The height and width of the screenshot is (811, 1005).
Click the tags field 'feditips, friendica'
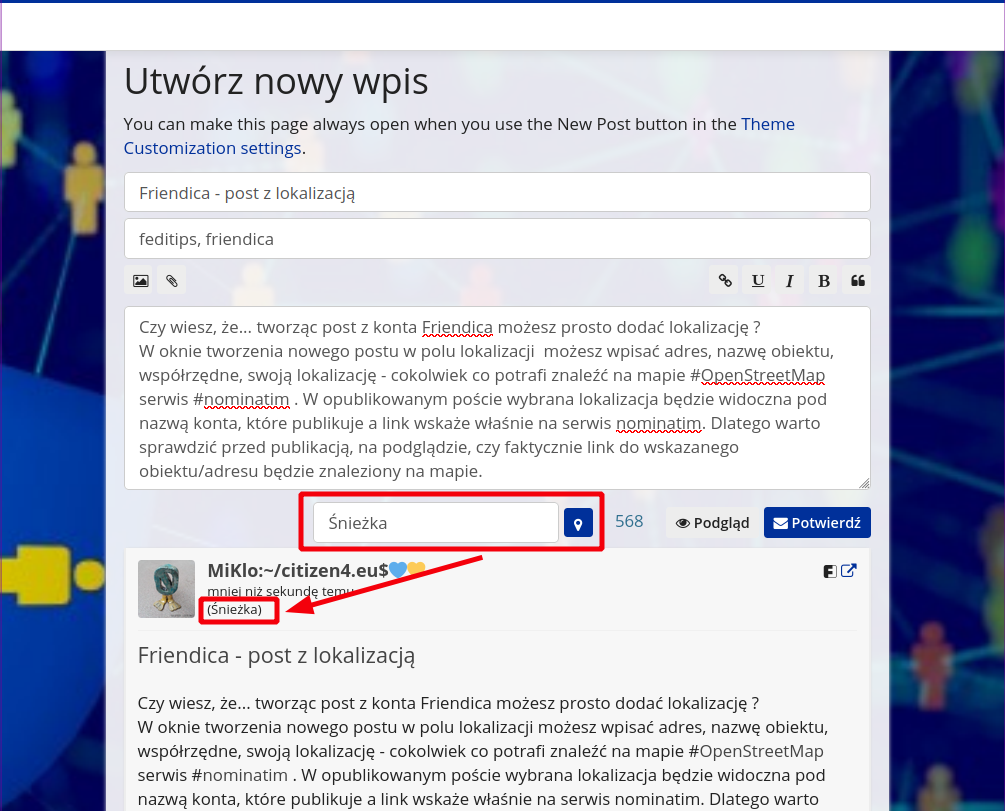point(497,239)
